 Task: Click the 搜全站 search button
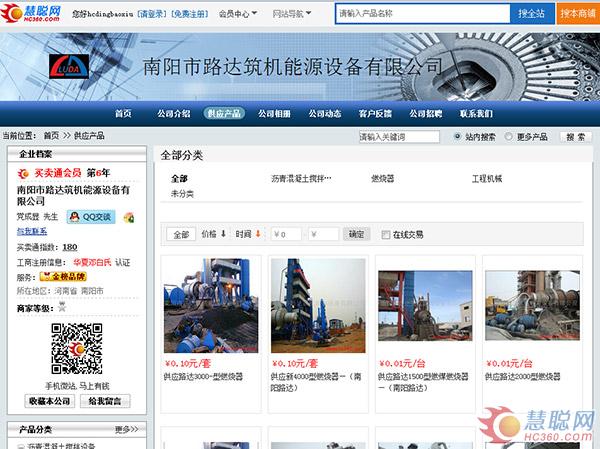click(x=532, y=13)
